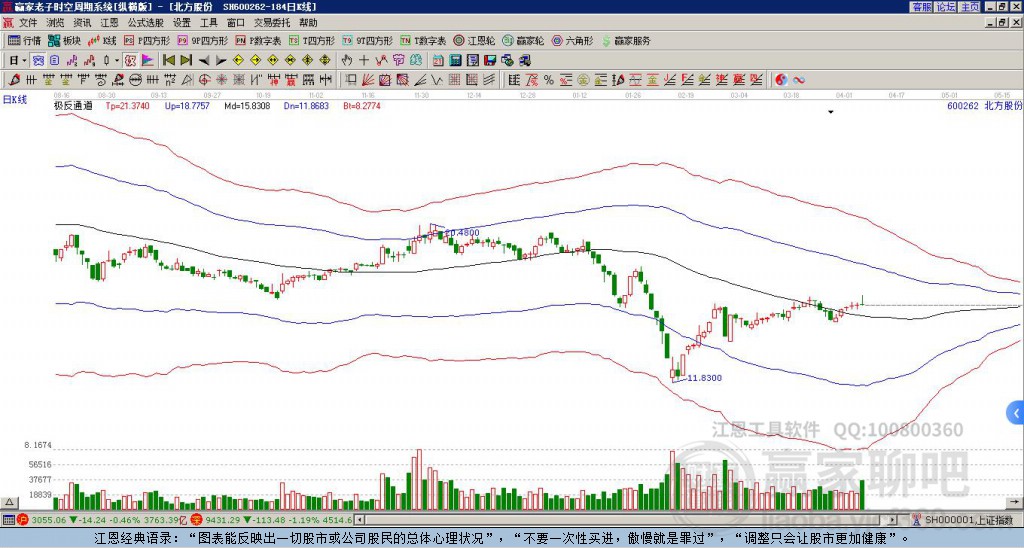1024x548 pixels.
Task: Expand the blue side panel chevron
Action: [x=1016, y=413]
